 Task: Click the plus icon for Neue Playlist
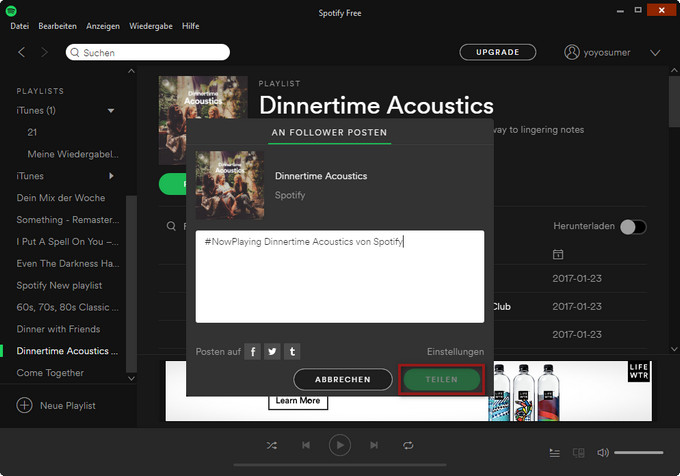[24, 405]
